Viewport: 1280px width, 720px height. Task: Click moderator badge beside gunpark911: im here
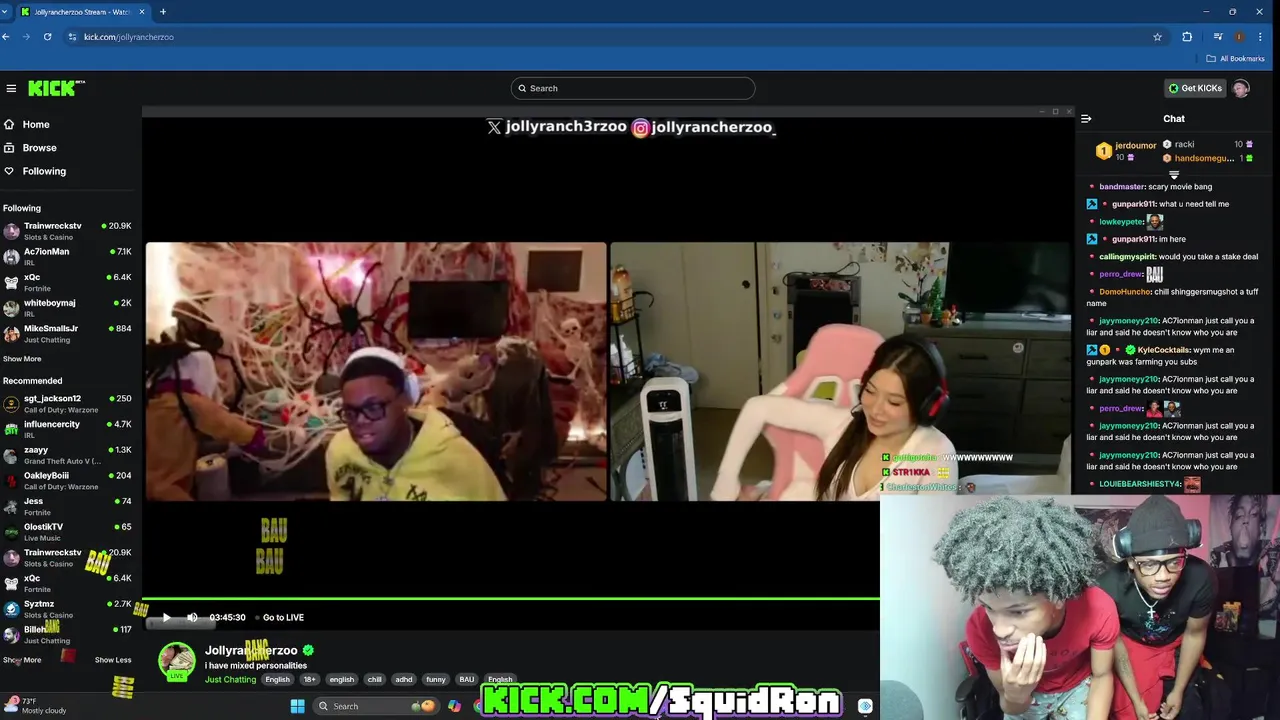pos(1092,239)
